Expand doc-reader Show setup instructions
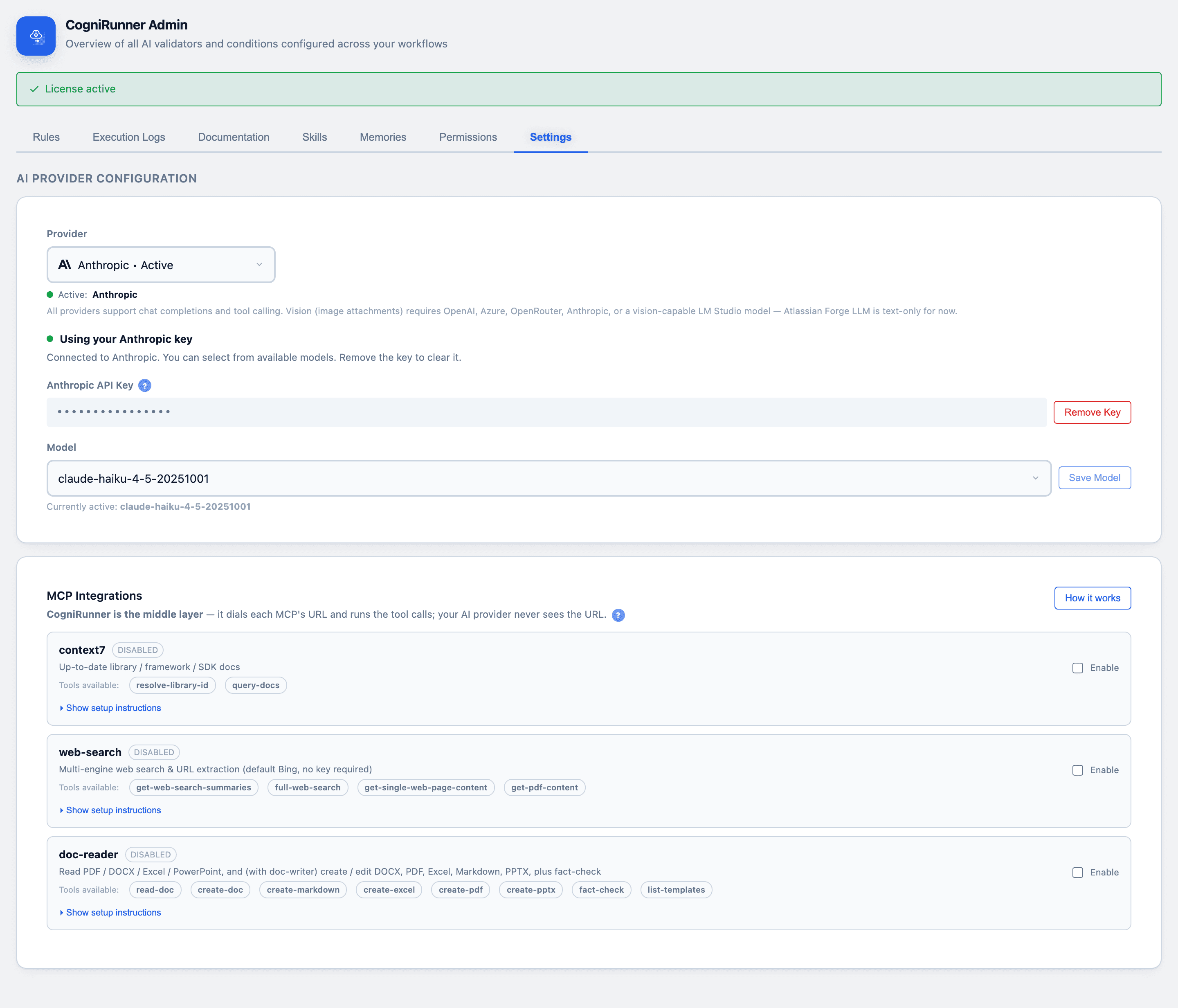Viewport: 1178px width, 1008px height. (x=110, y=913)
